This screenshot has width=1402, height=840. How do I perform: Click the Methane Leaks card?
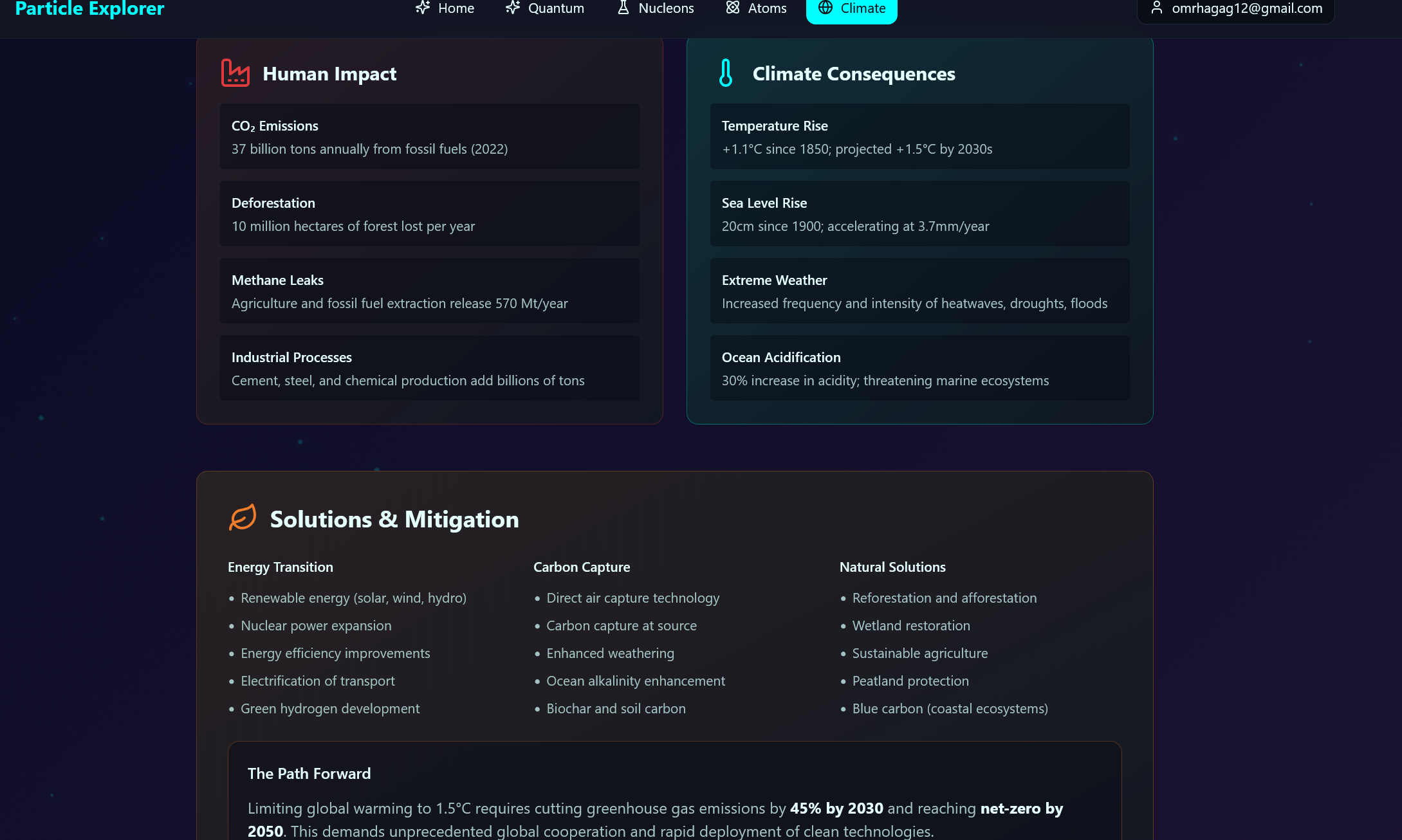click(430, 291)
